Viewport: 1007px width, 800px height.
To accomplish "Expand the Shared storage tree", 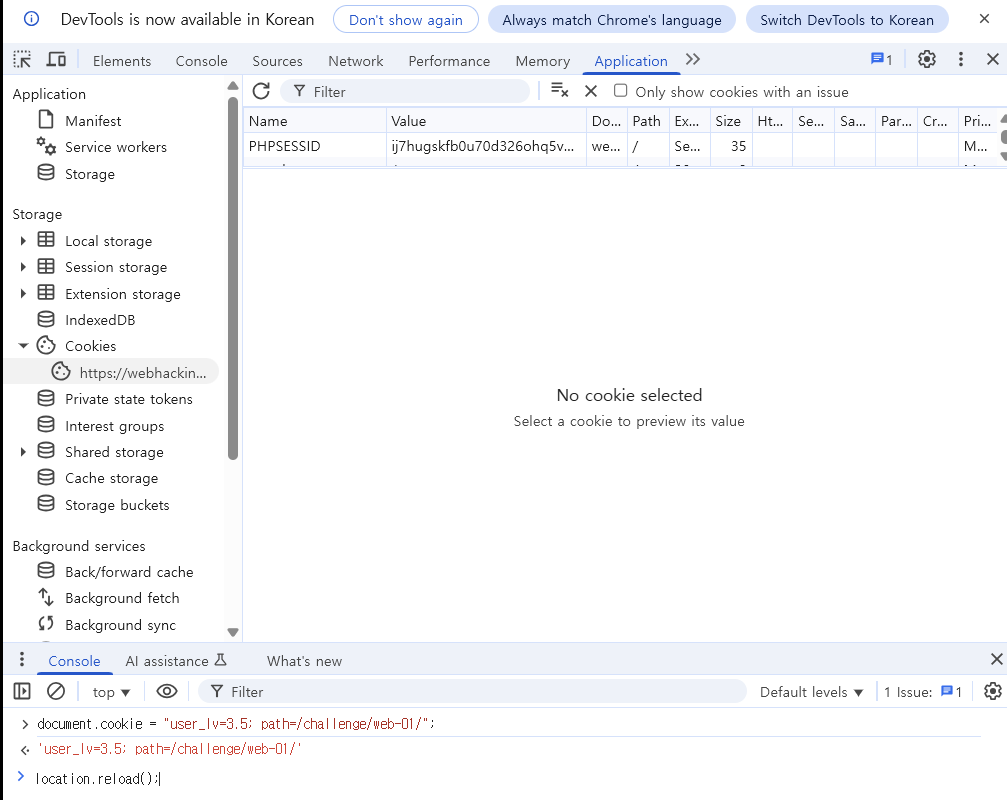I will coord(23,452).
